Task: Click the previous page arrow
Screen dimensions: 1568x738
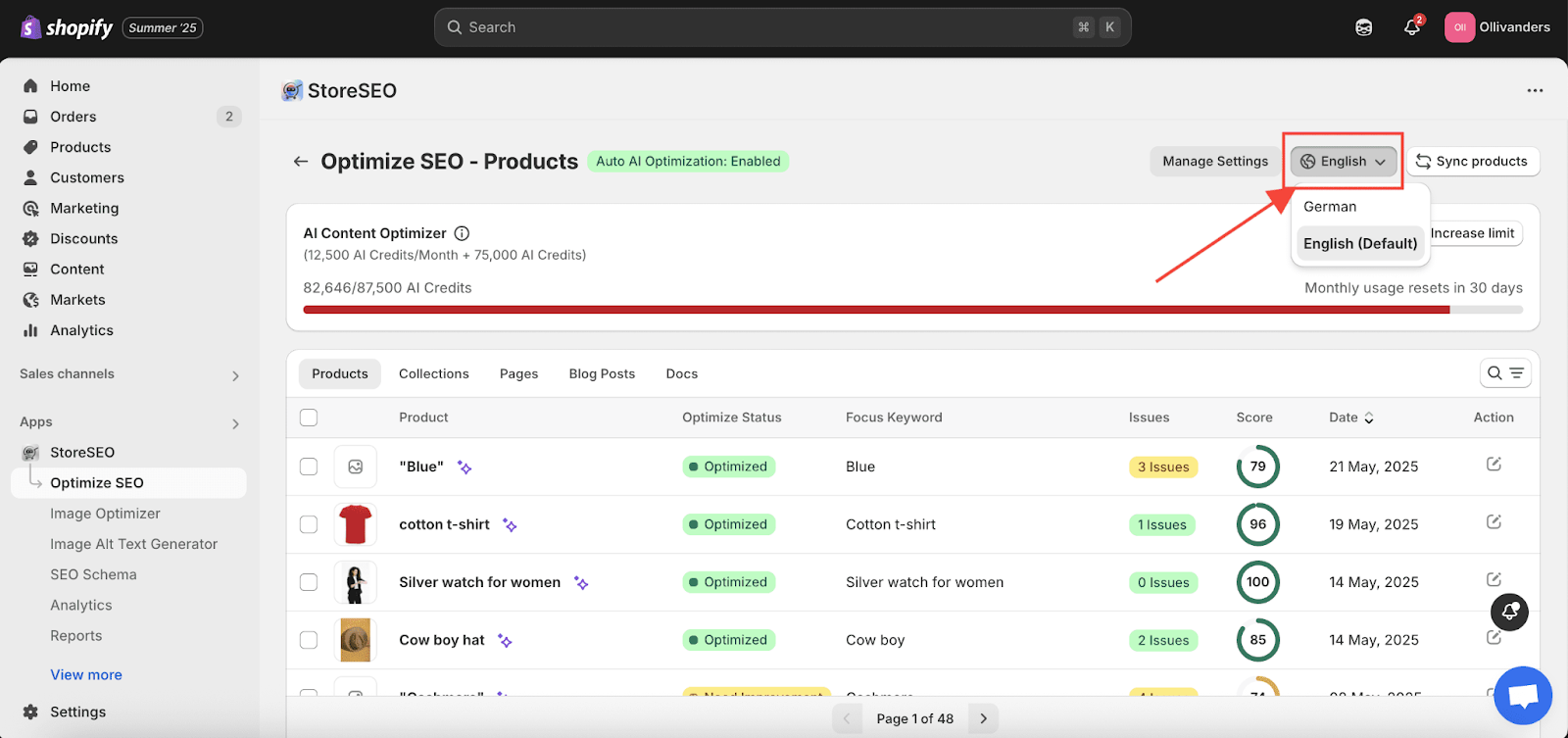Action: point(847,718)
